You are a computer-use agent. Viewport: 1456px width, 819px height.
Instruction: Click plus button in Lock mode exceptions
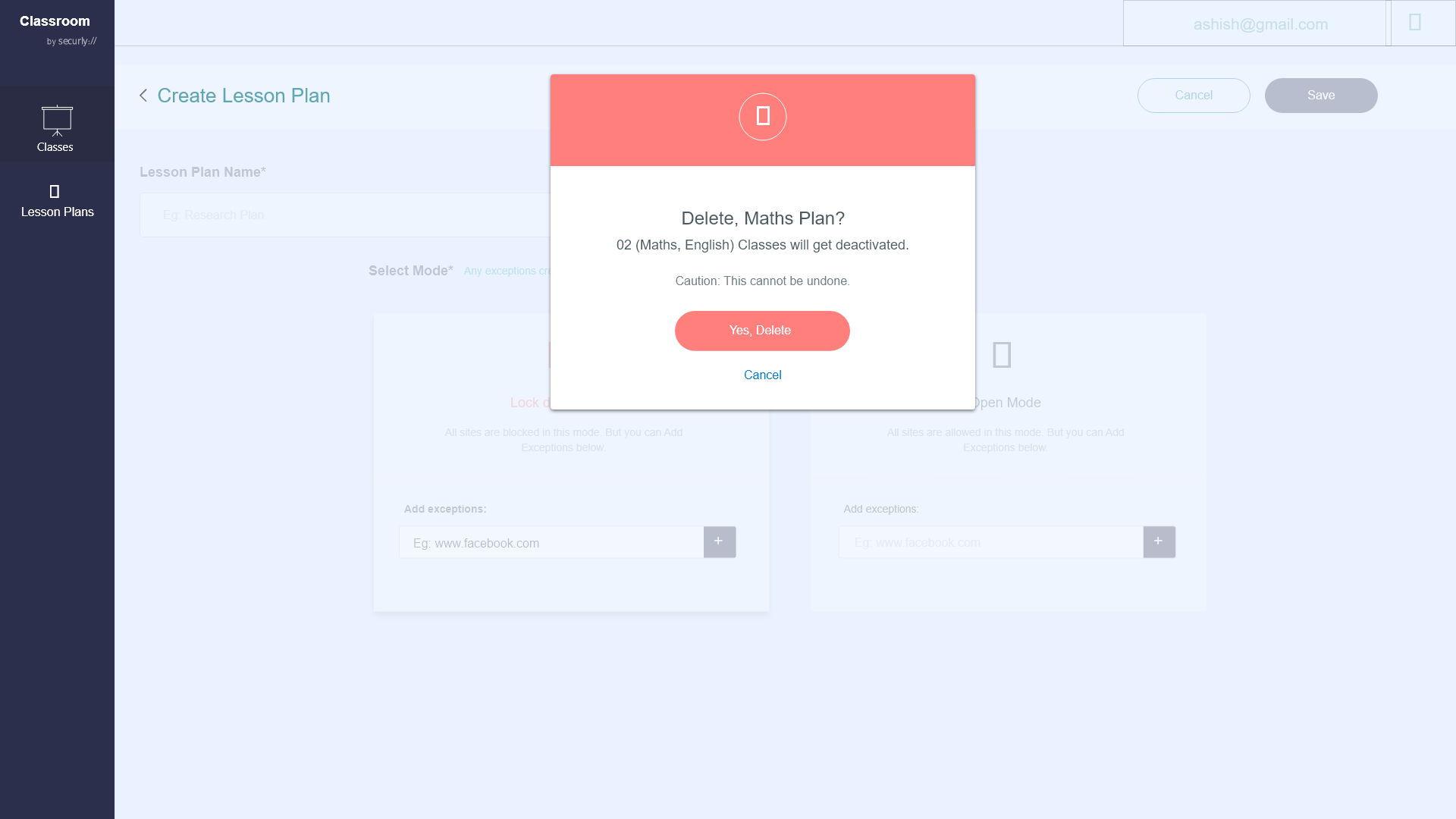coord(719,542)
